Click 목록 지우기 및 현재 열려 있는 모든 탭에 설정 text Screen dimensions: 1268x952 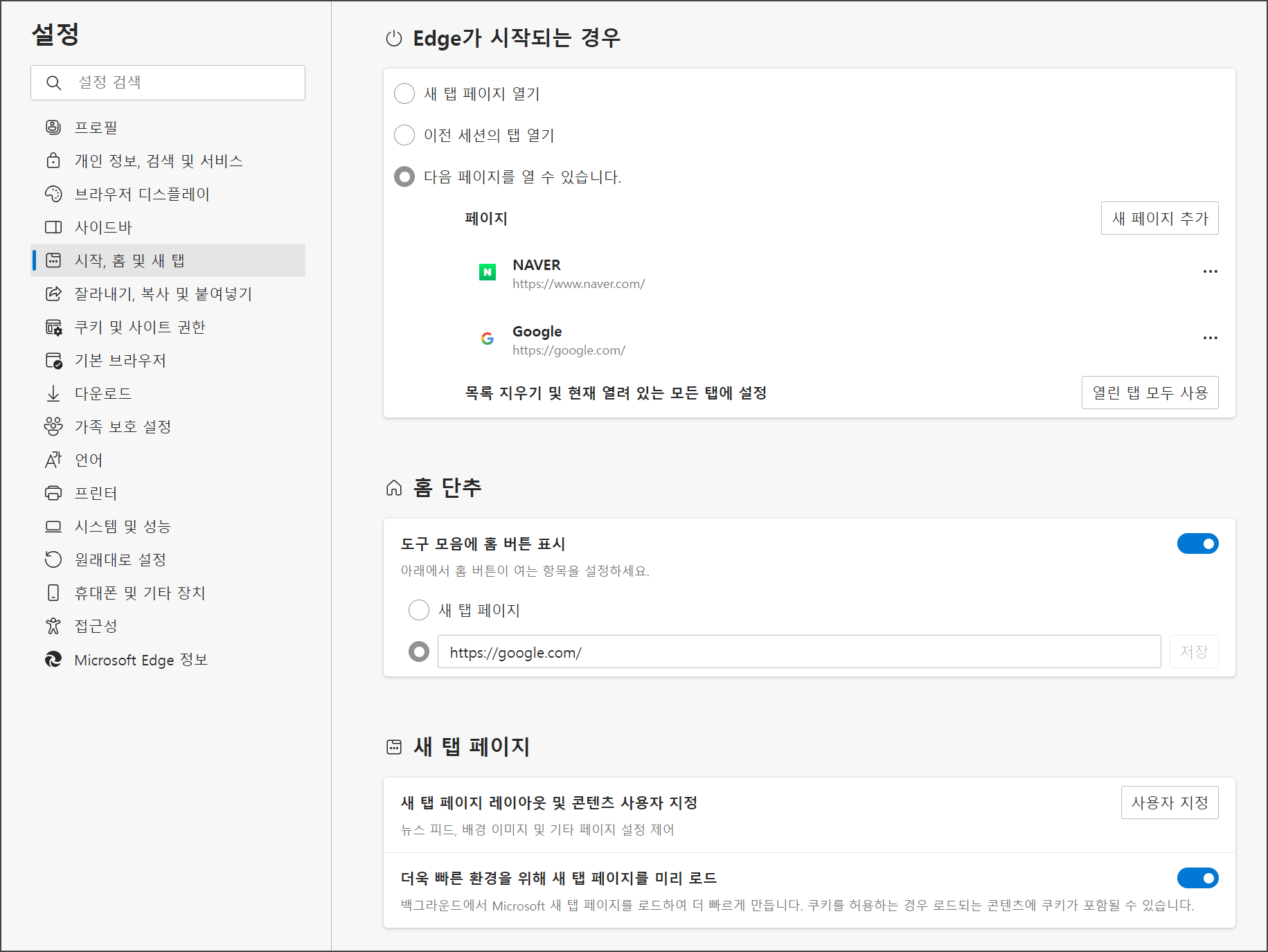point(616,393)
